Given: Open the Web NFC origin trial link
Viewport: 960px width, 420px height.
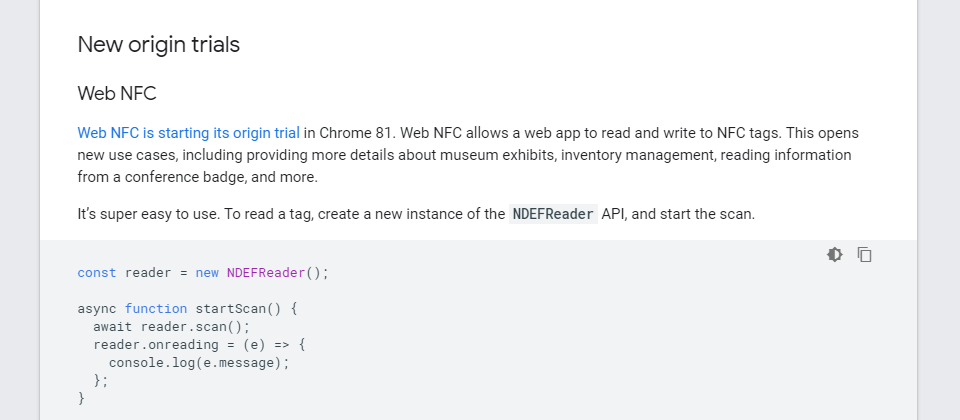Looking at the screenshot, I should coord(189,133).
